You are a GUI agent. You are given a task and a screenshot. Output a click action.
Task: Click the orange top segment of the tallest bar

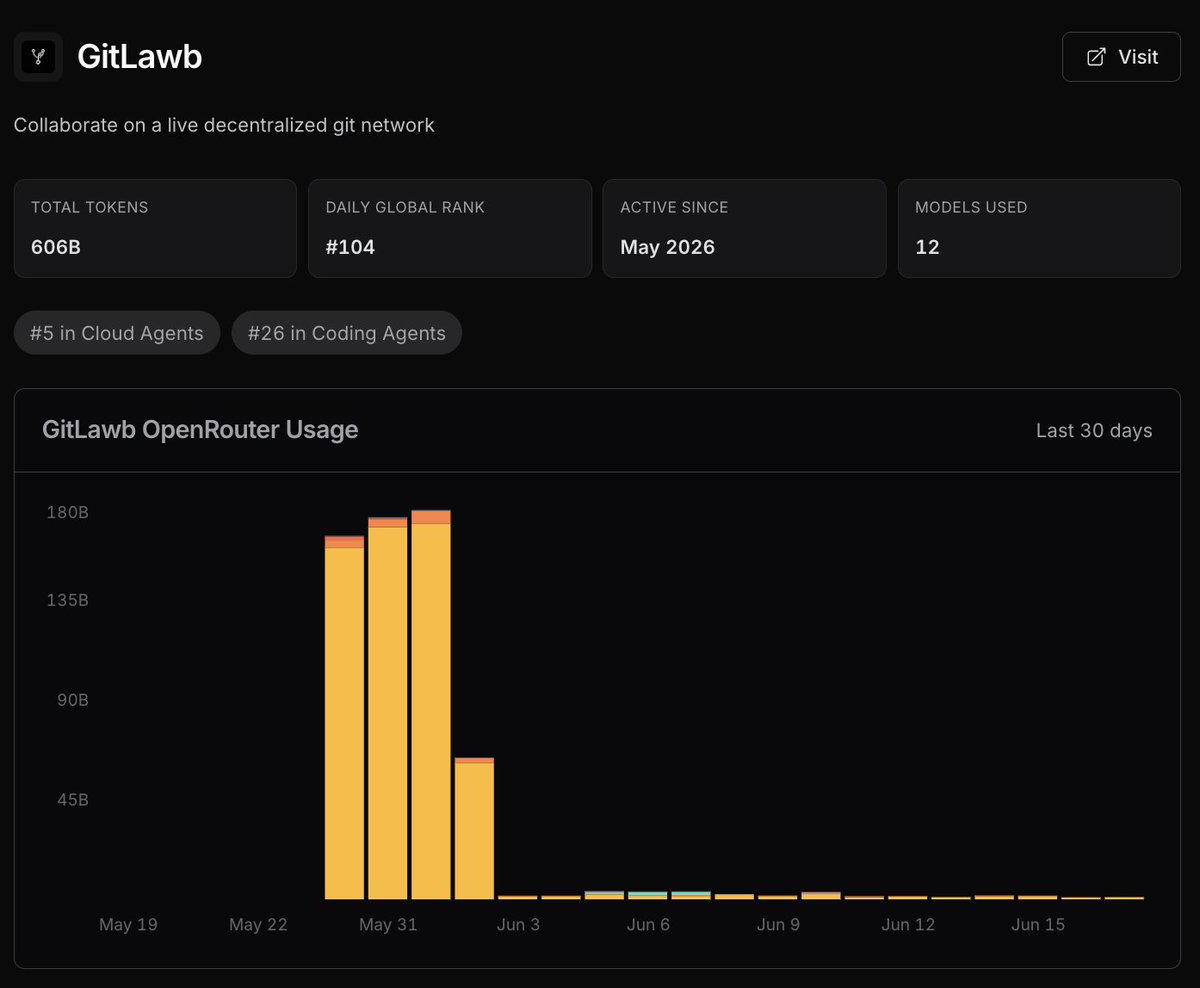tap(431, 517)
